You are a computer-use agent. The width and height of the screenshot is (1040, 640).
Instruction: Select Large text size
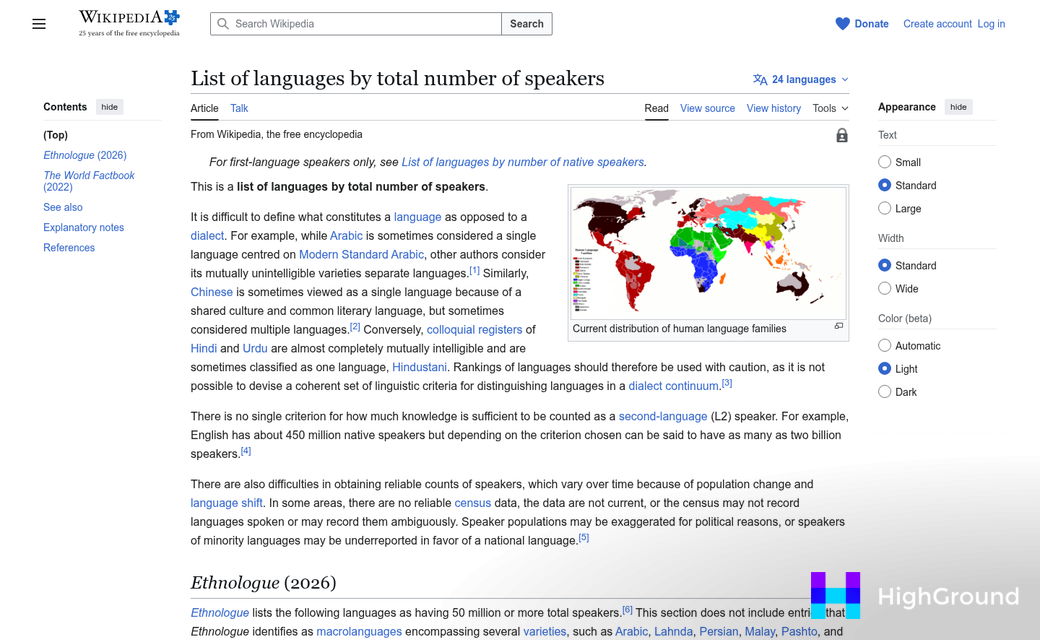point(884,208)
